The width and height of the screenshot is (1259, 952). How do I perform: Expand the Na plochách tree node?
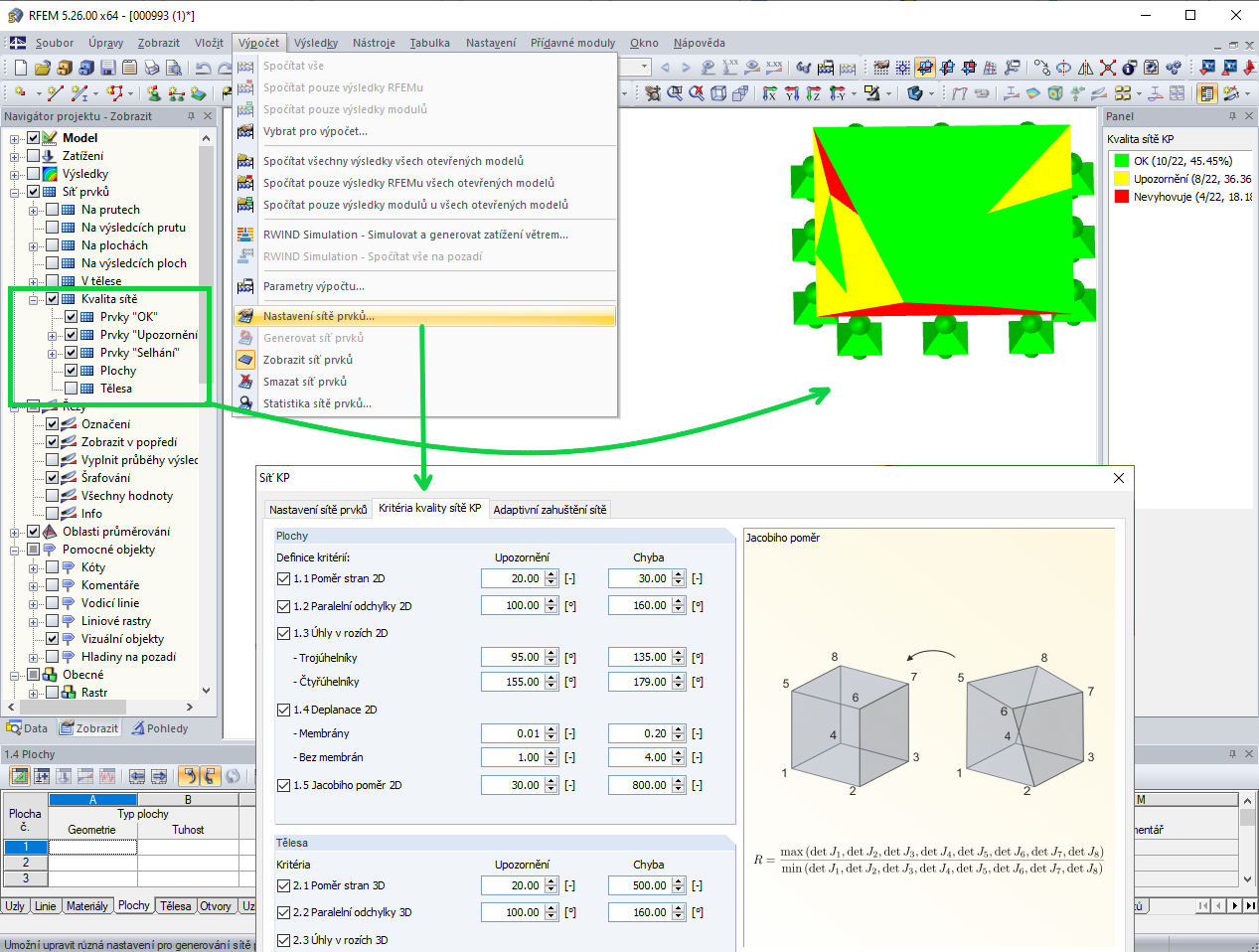coord(34,245)
